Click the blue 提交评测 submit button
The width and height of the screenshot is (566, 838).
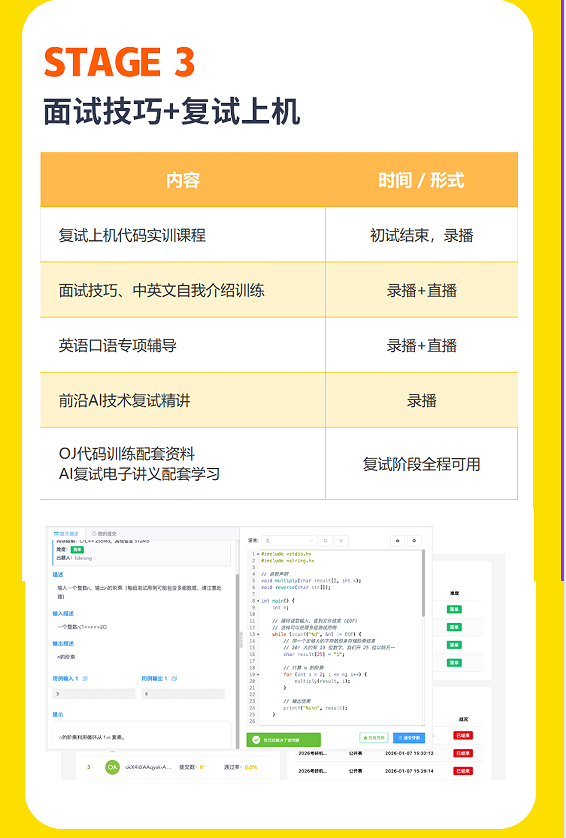[409, 738]
